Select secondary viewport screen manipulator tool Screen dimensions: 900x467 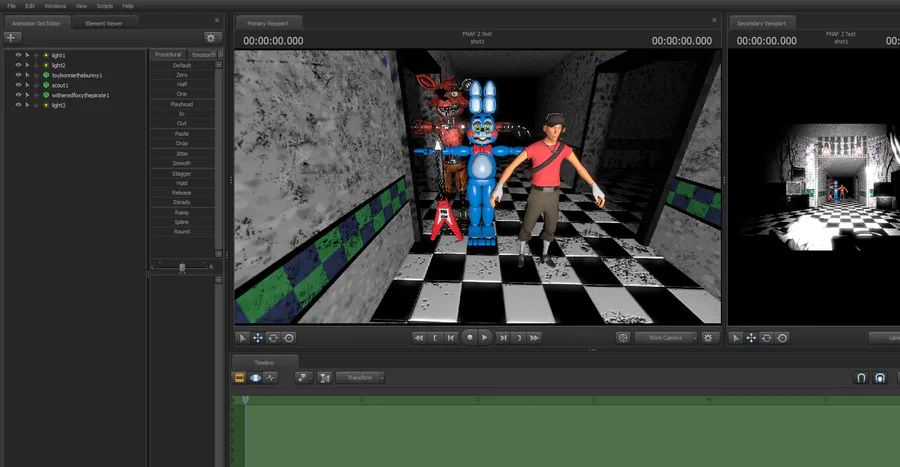point(782,338)
